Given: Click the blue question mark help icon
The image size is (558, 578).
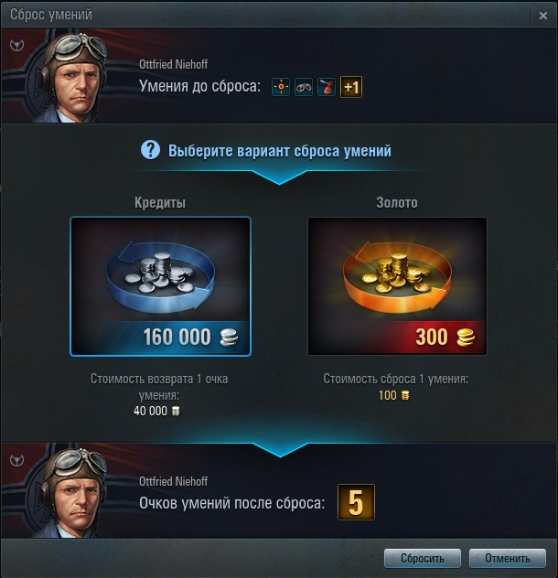Looking at the screenshot, I should (x=150, y=150).
